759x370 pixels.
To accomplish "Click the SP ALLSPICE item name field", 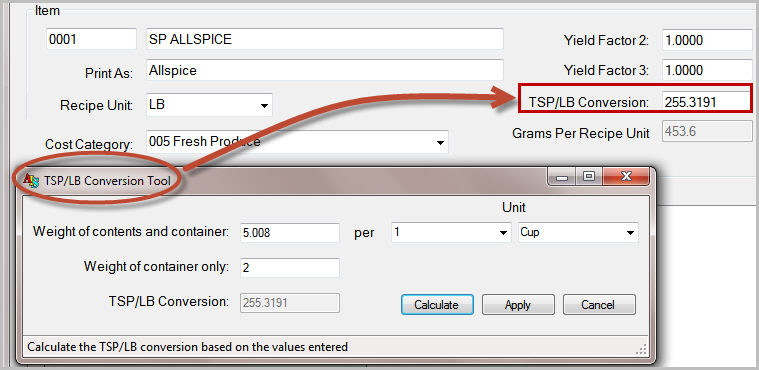I will click(324, 39).
